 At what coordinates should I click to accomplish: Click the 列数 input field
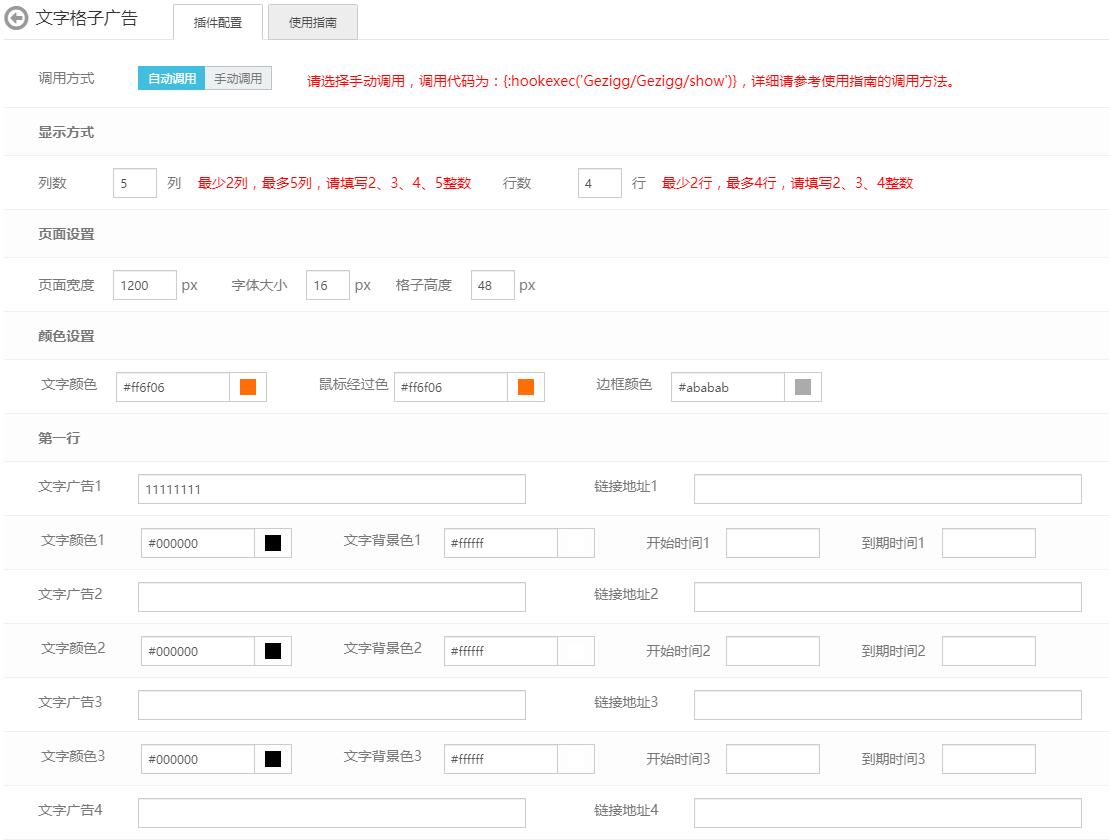click(x=135, y=184)
